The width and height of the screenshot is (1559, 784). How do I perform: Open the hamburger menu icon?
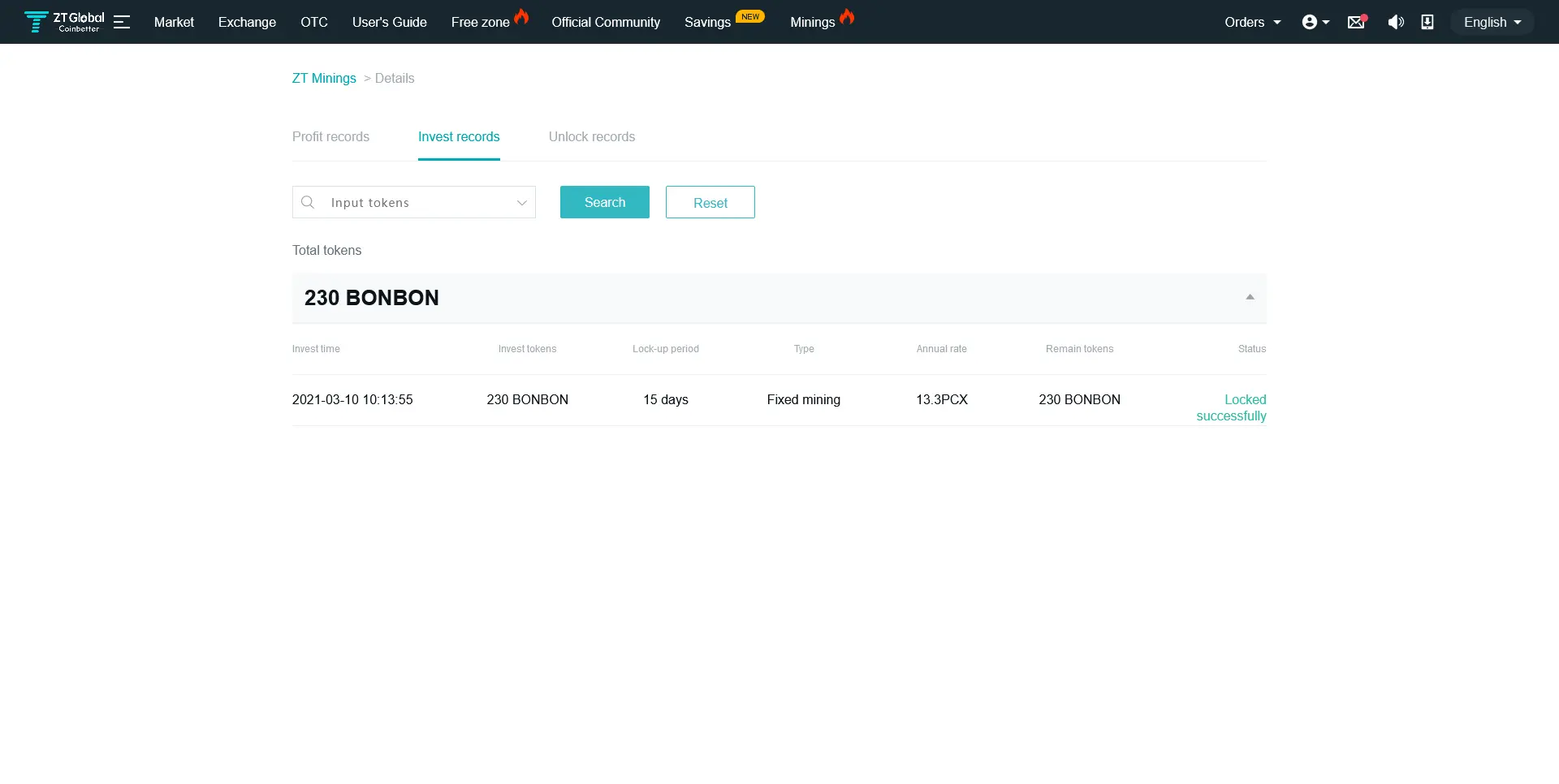coord(122,22)
